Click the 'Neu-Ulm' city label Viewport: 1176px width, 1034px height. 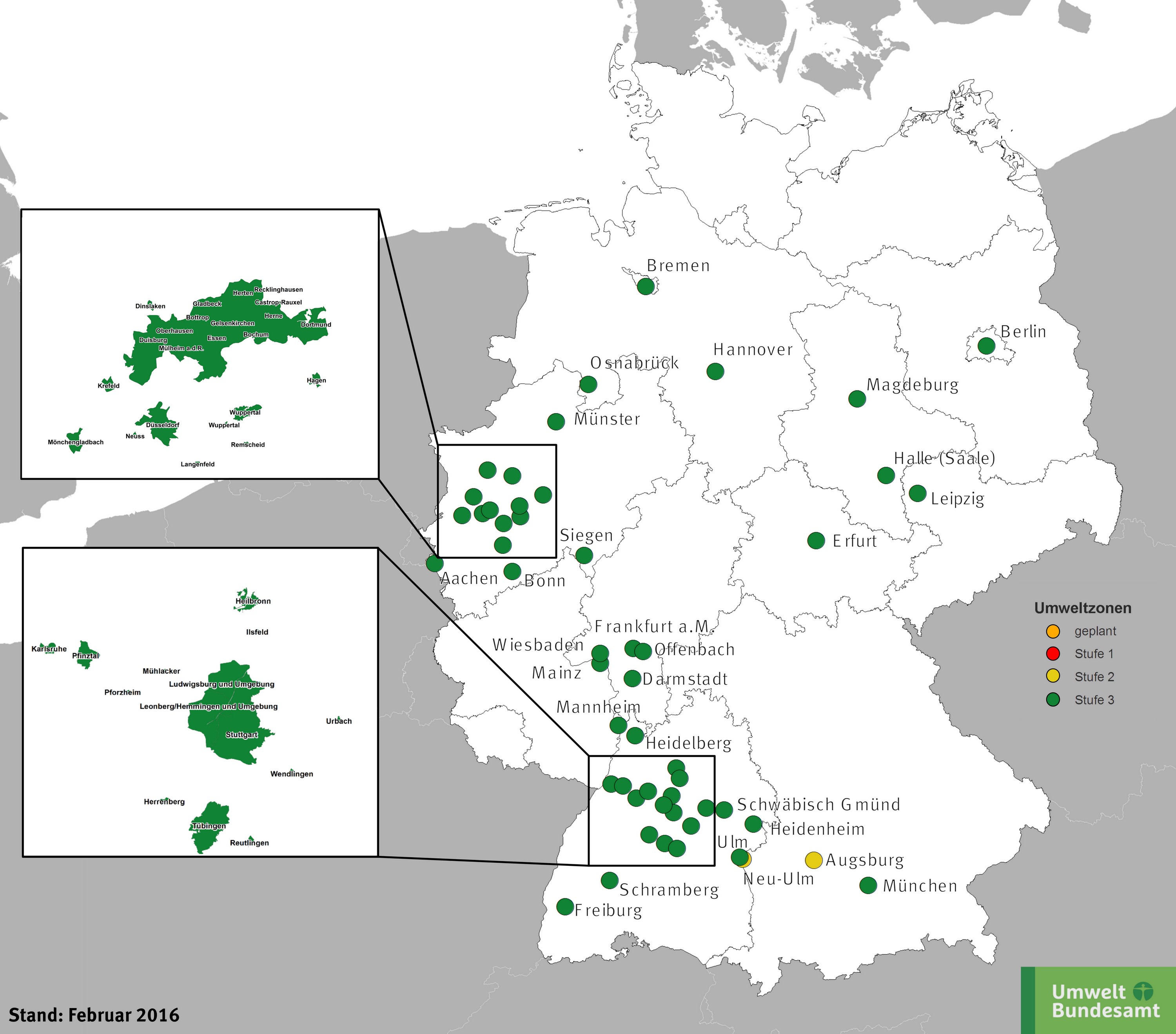tap(779, 879)
